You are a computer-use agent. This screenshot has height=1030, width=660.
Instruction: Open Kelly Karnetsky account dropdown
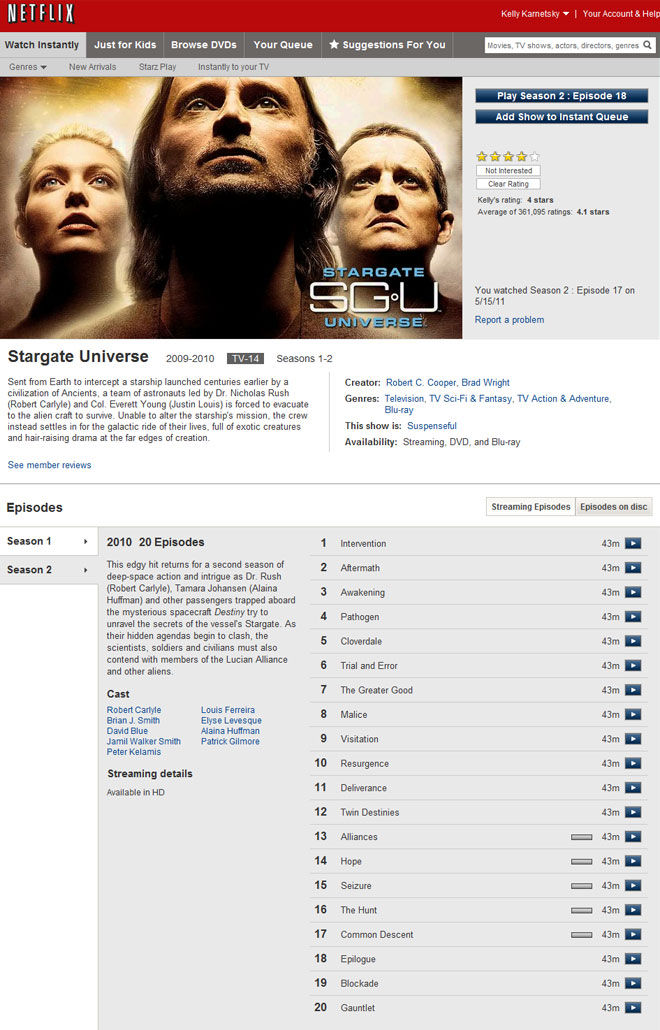[535, 14]
